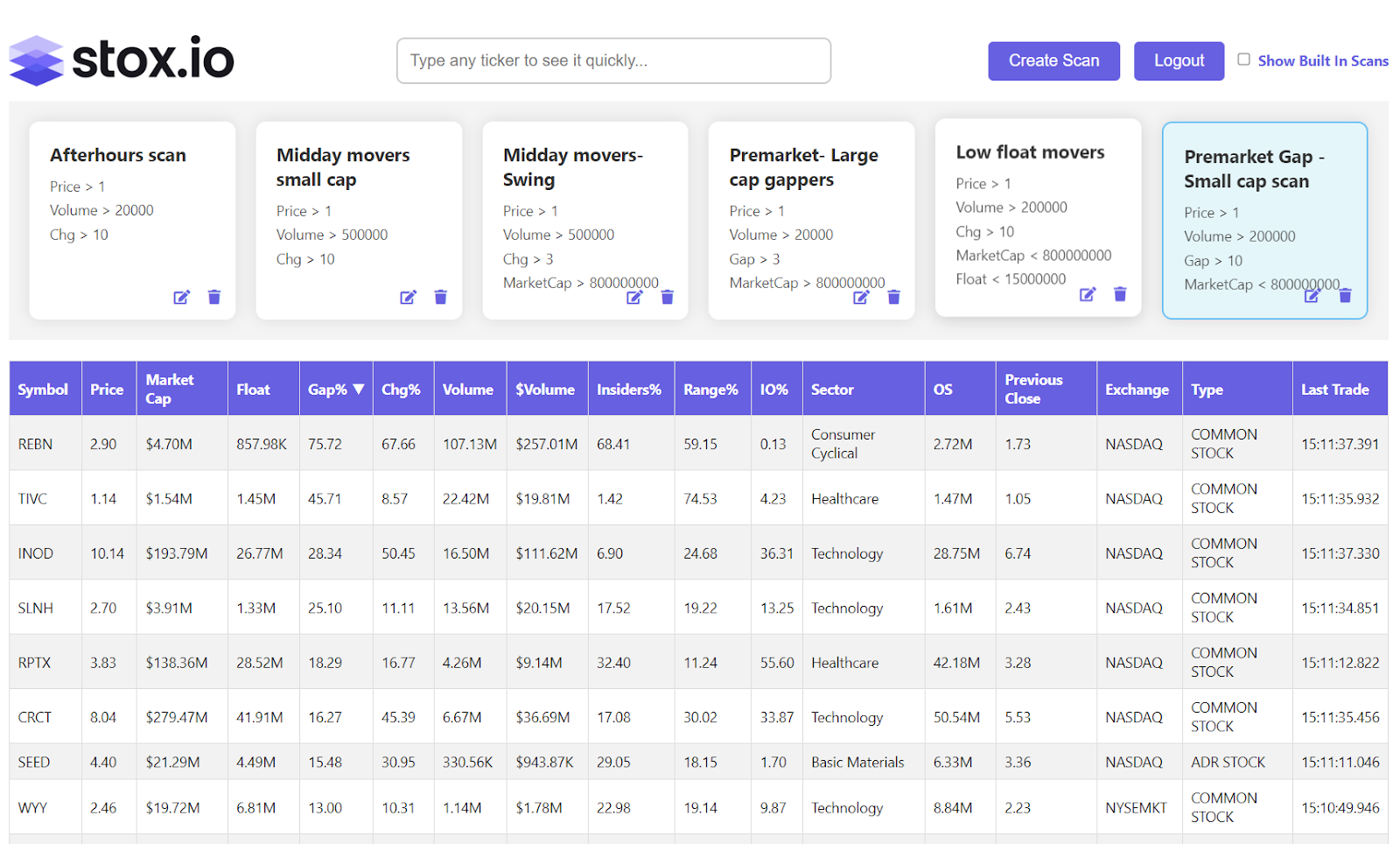Viewport: 1400px width, 844px height.
Task: Focus the ticker search field
Action: point(613,60)
